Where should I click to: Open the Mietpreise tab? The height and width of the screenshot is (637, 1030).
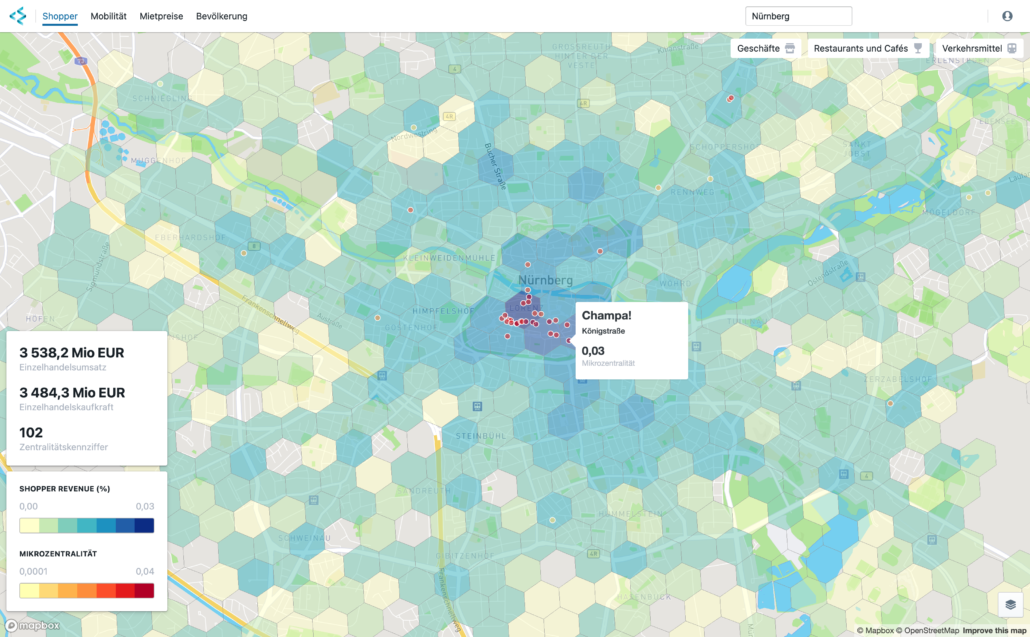[x=161, y=16]
